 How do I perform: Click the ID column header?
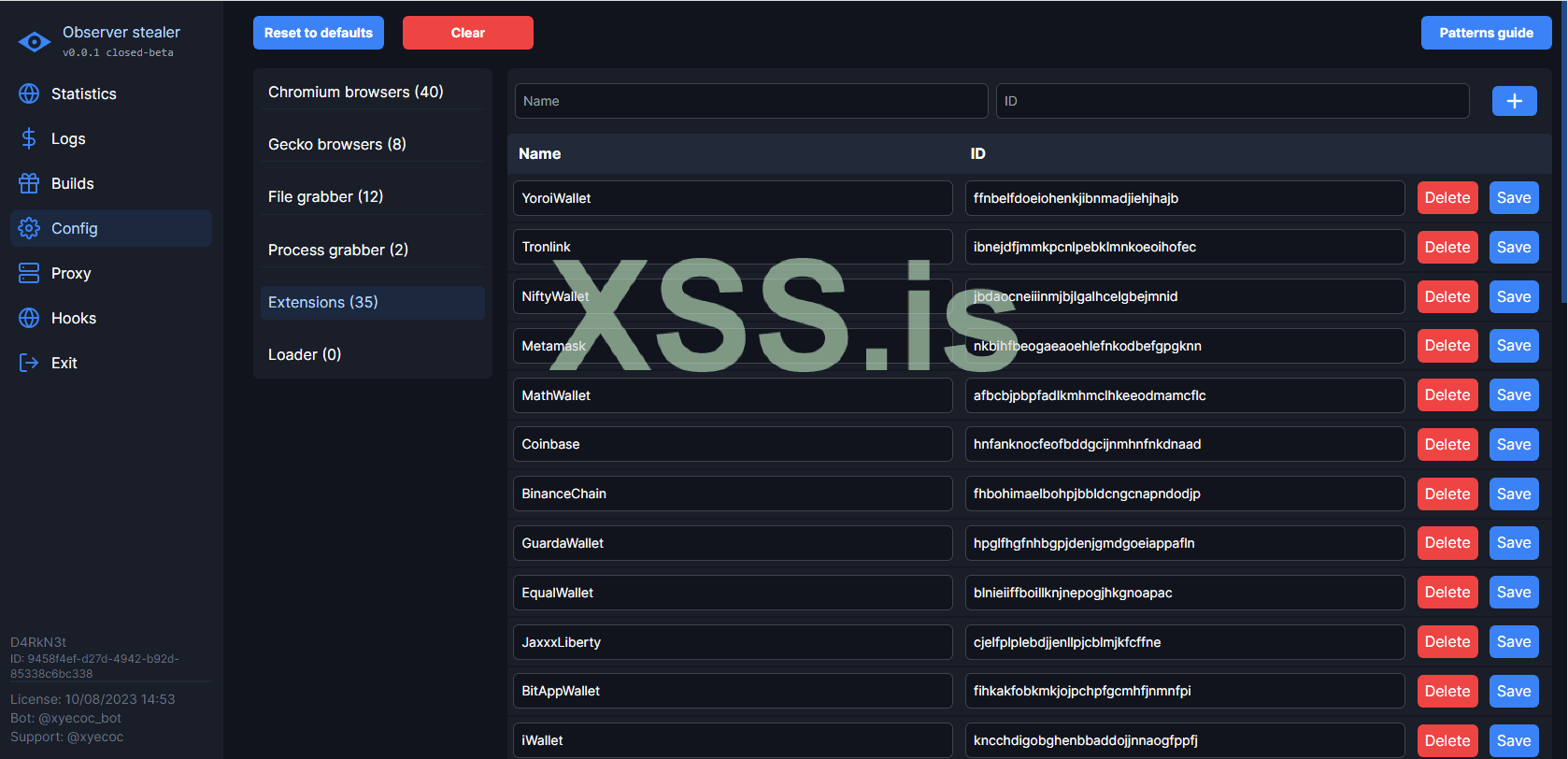coord(978,153)
